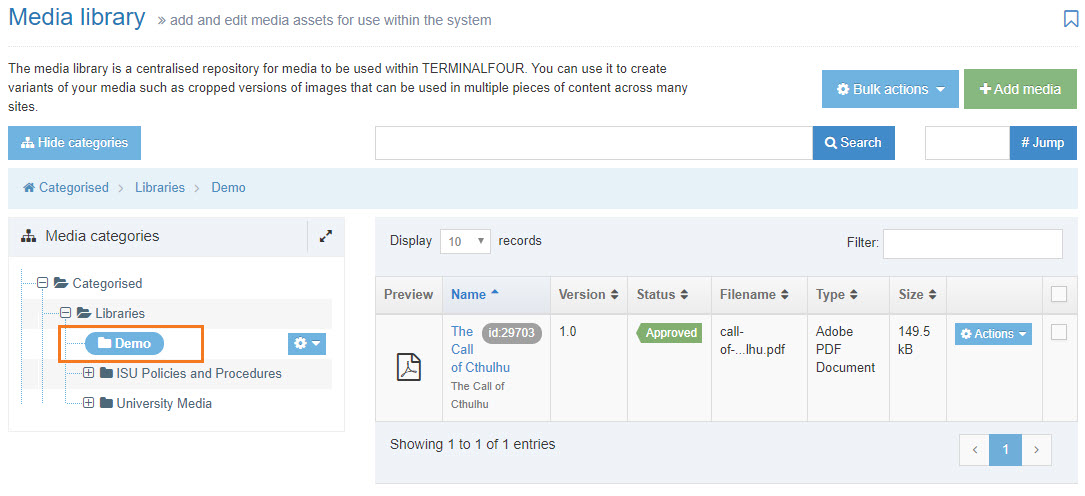The height and width of the screenshot is (496, 1085).
Task: Click the previous page arrow
Action: click(974, 450)
